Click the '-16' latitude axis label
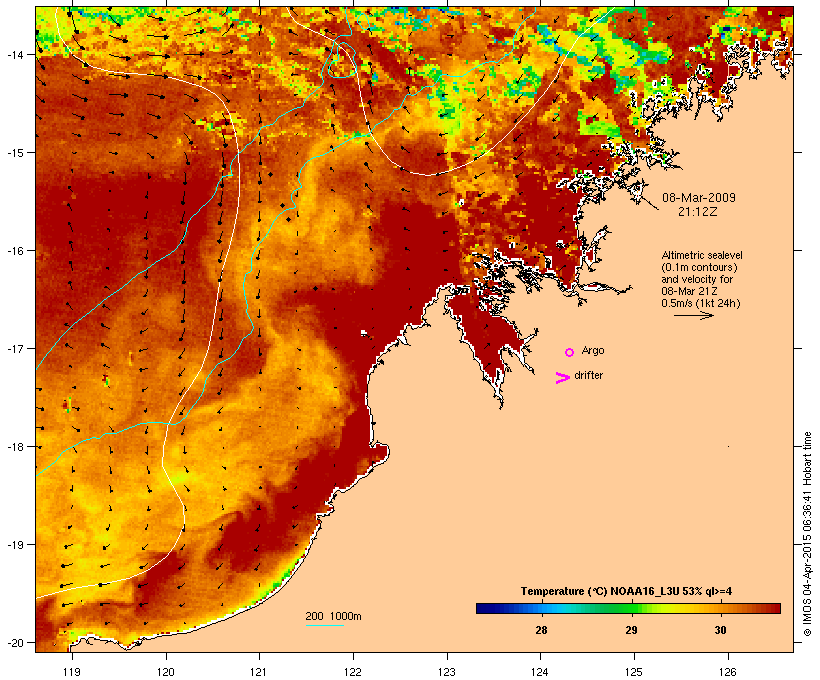 15,251
